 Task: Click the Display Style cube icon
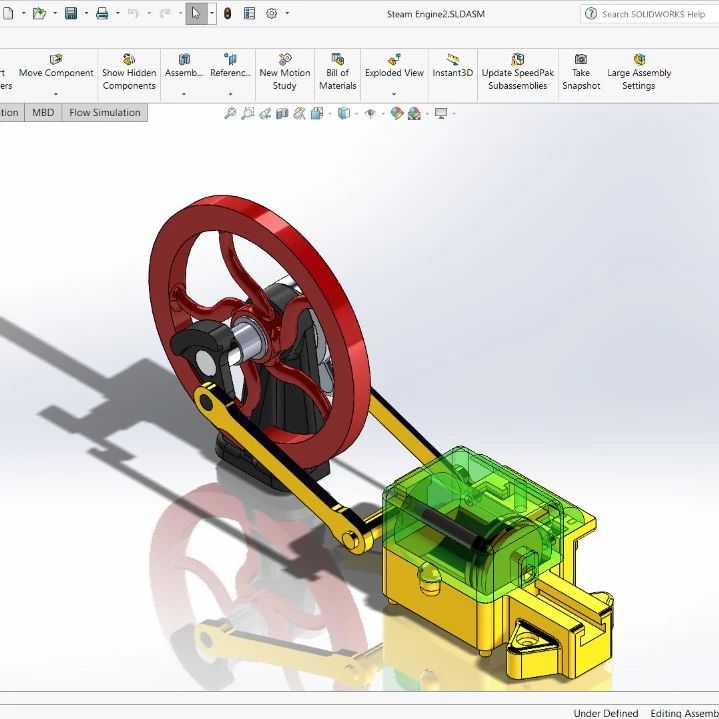pyautogui.click(x=343, y=113)
